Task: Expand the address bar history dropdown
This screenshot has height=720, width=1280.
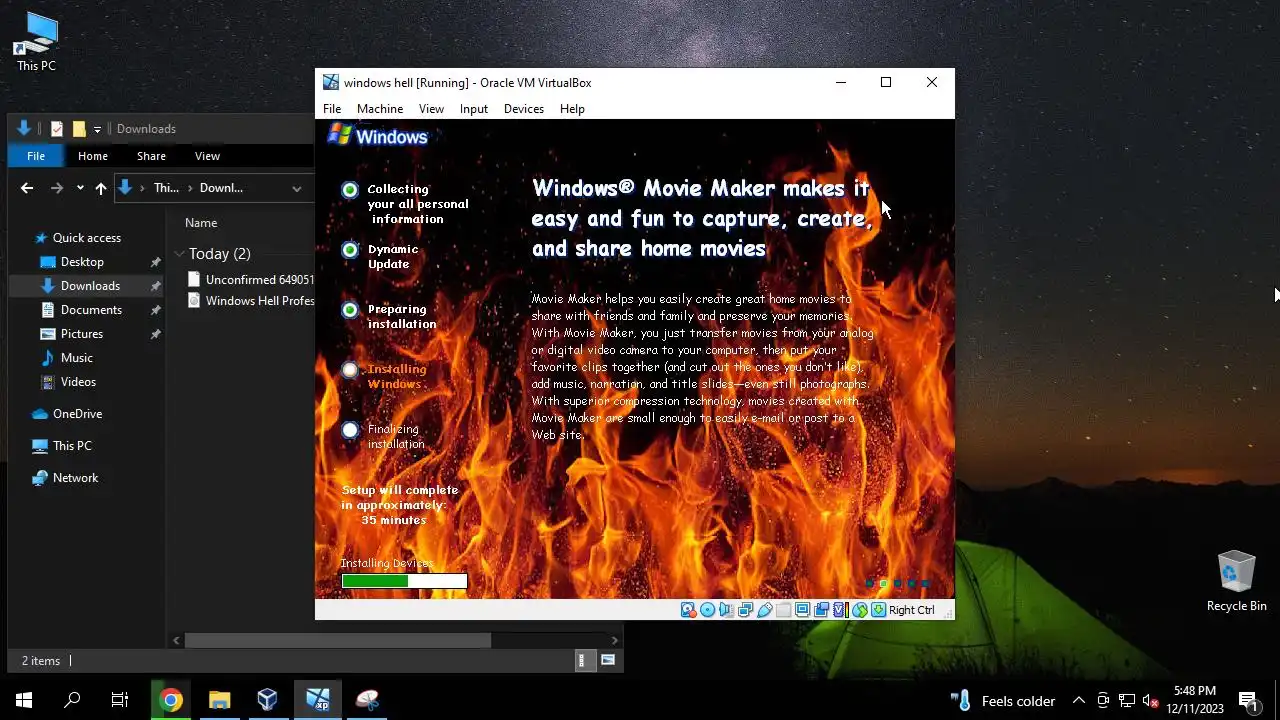Action: 297,188
